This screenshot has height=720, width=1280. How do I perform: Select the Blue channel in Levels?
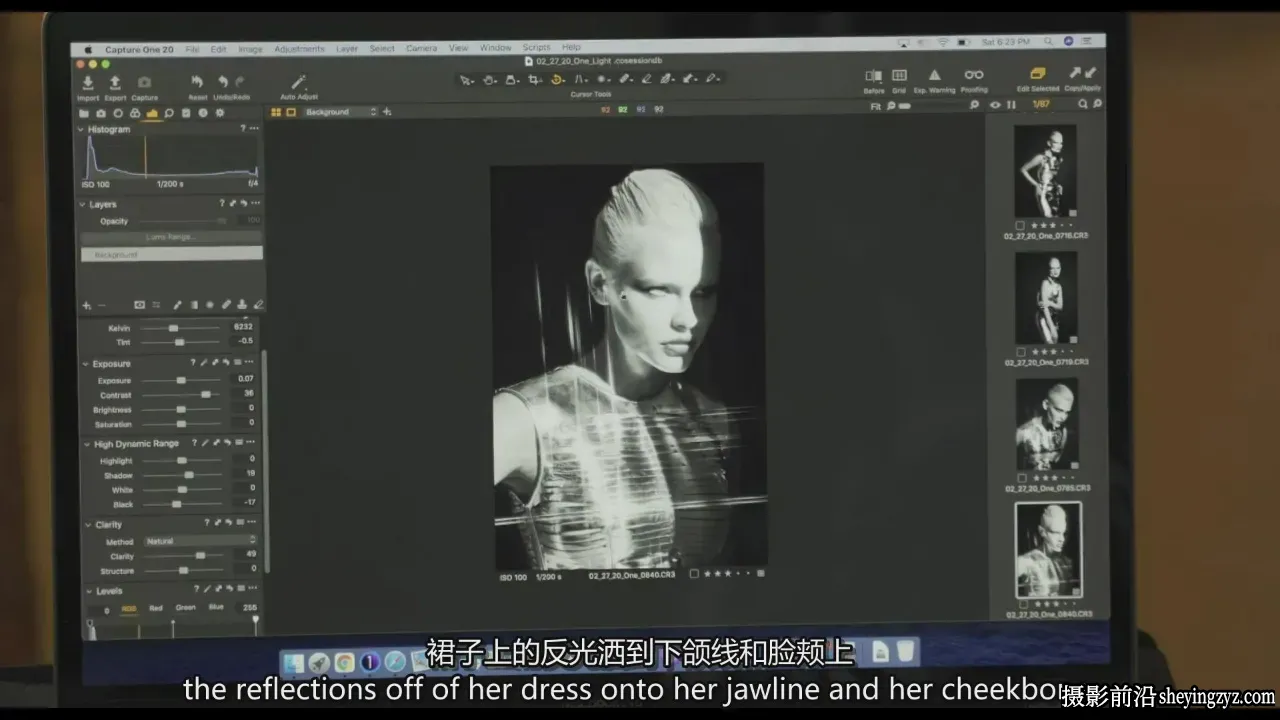216,607
